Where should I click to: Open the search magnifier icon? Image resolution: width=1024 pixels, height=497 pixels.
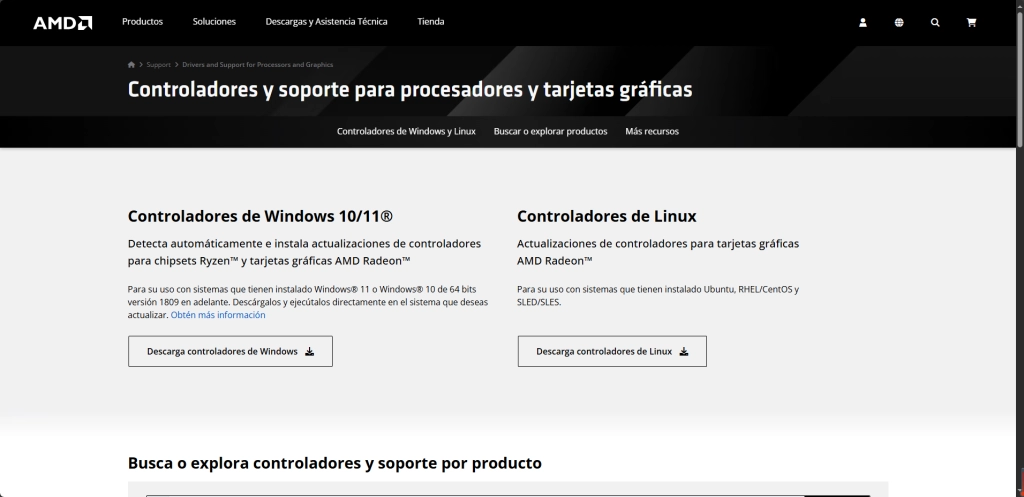point(935,22)
